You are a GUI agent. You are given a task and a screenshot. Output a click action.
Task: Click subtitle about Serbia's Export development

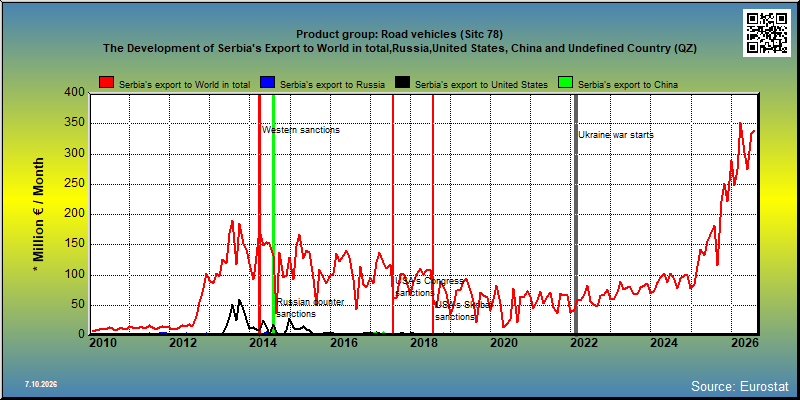(399, 49)
